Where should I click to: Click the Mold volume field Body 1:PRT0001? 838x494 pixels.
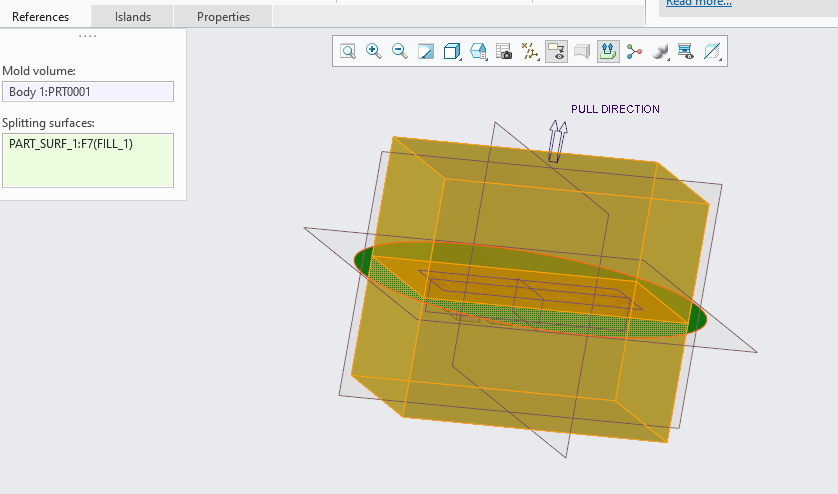88,91
